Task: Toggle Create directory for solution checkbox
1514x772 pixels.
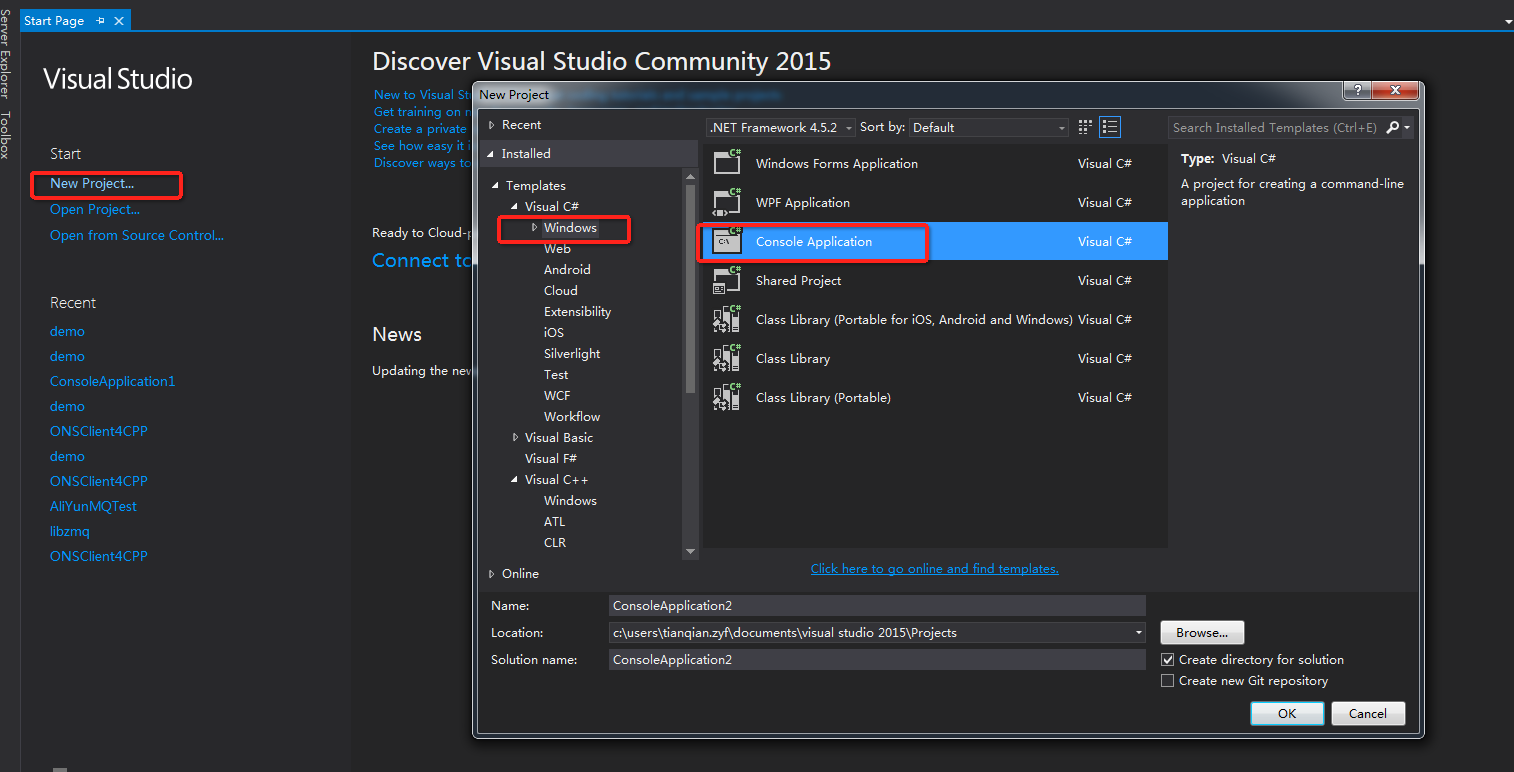Action: point(1167,660)
